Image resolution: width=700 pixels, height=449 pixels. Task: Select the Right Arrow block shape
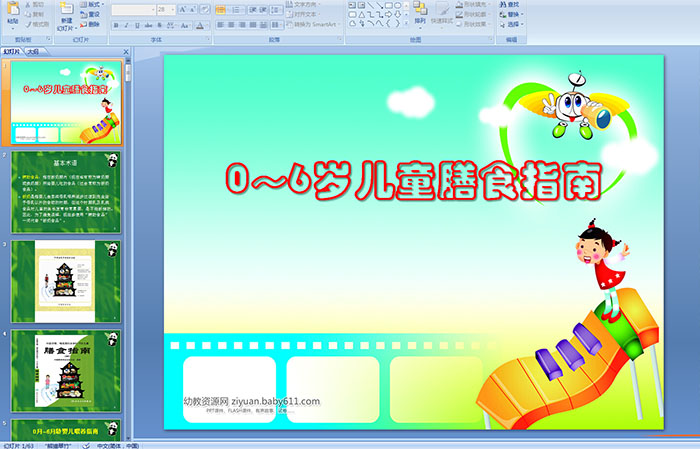tap(388, 15)
